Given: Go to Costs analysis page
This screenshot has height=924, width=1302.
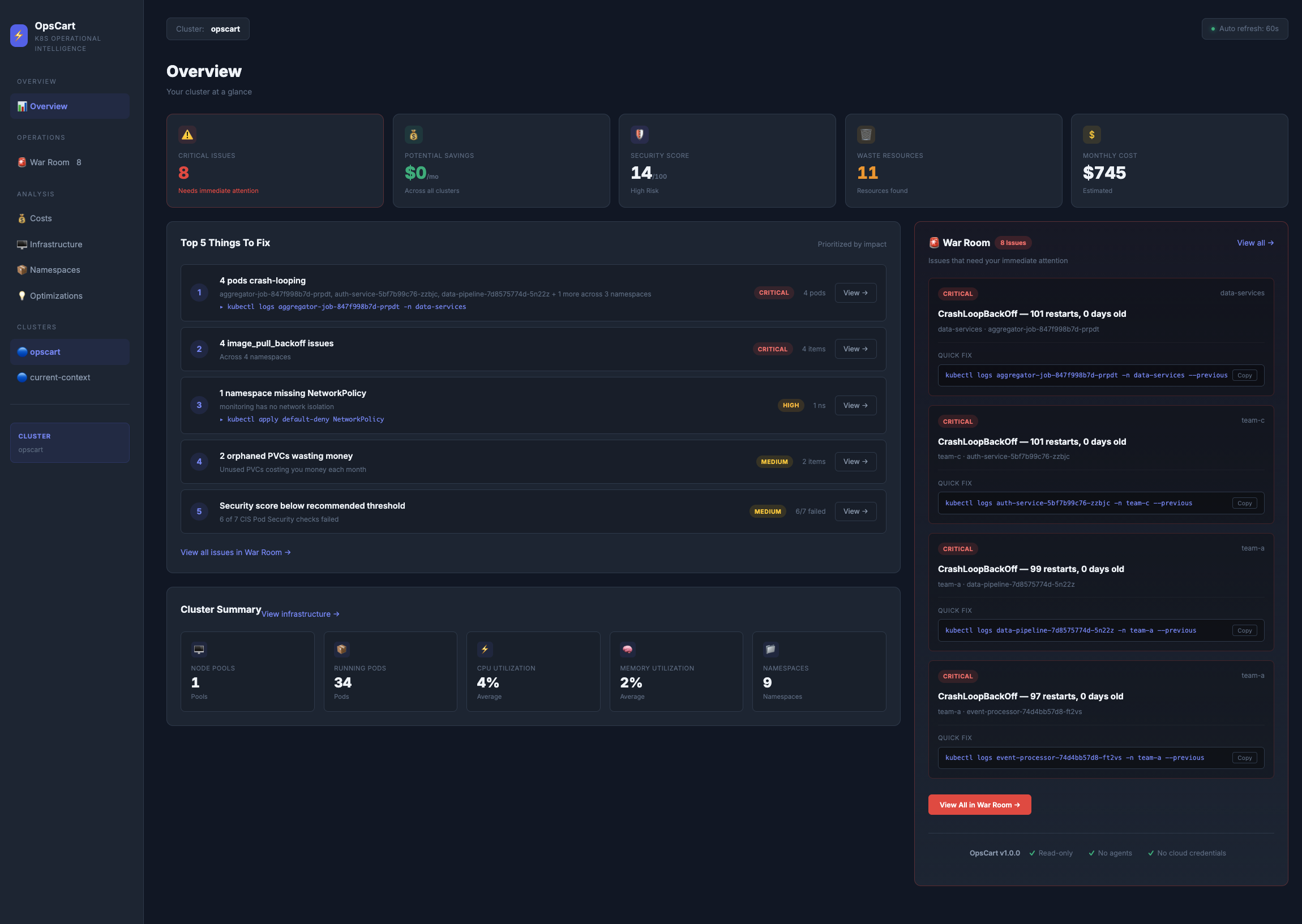Looking at the screenshot, I should [x=70, y=218].
